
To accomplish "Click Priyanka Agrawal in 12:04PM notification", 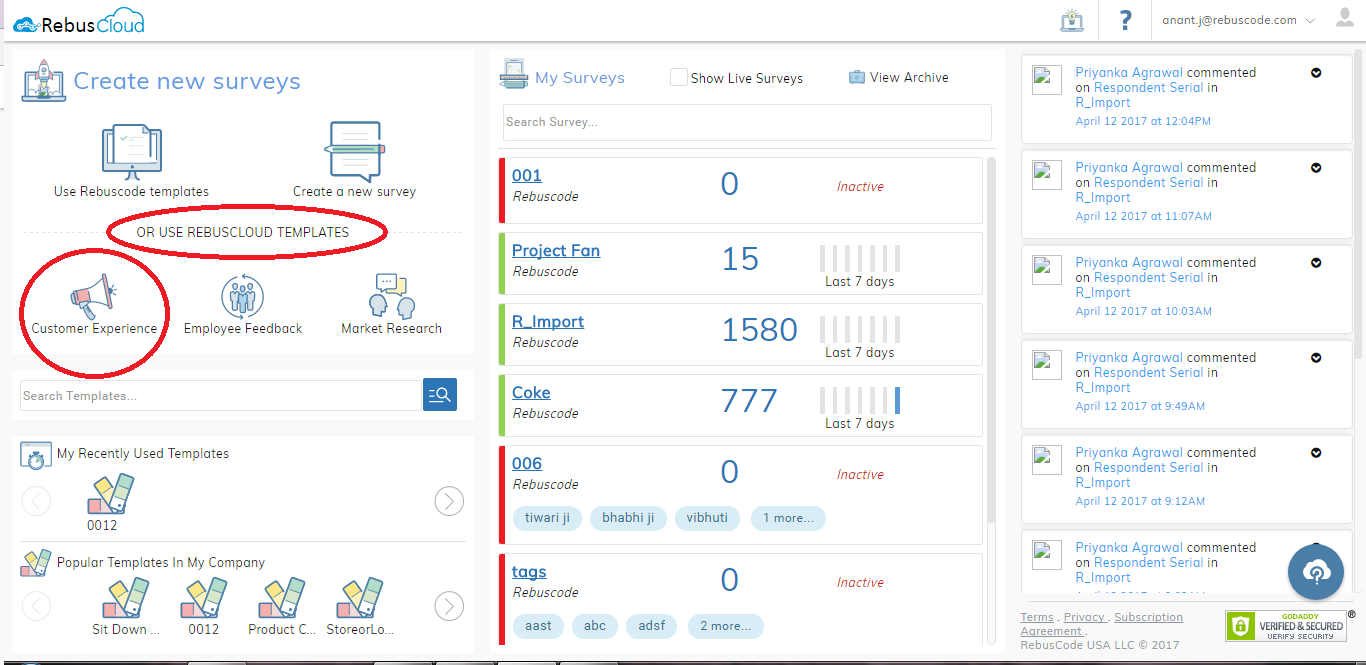I will [1129, 72].
